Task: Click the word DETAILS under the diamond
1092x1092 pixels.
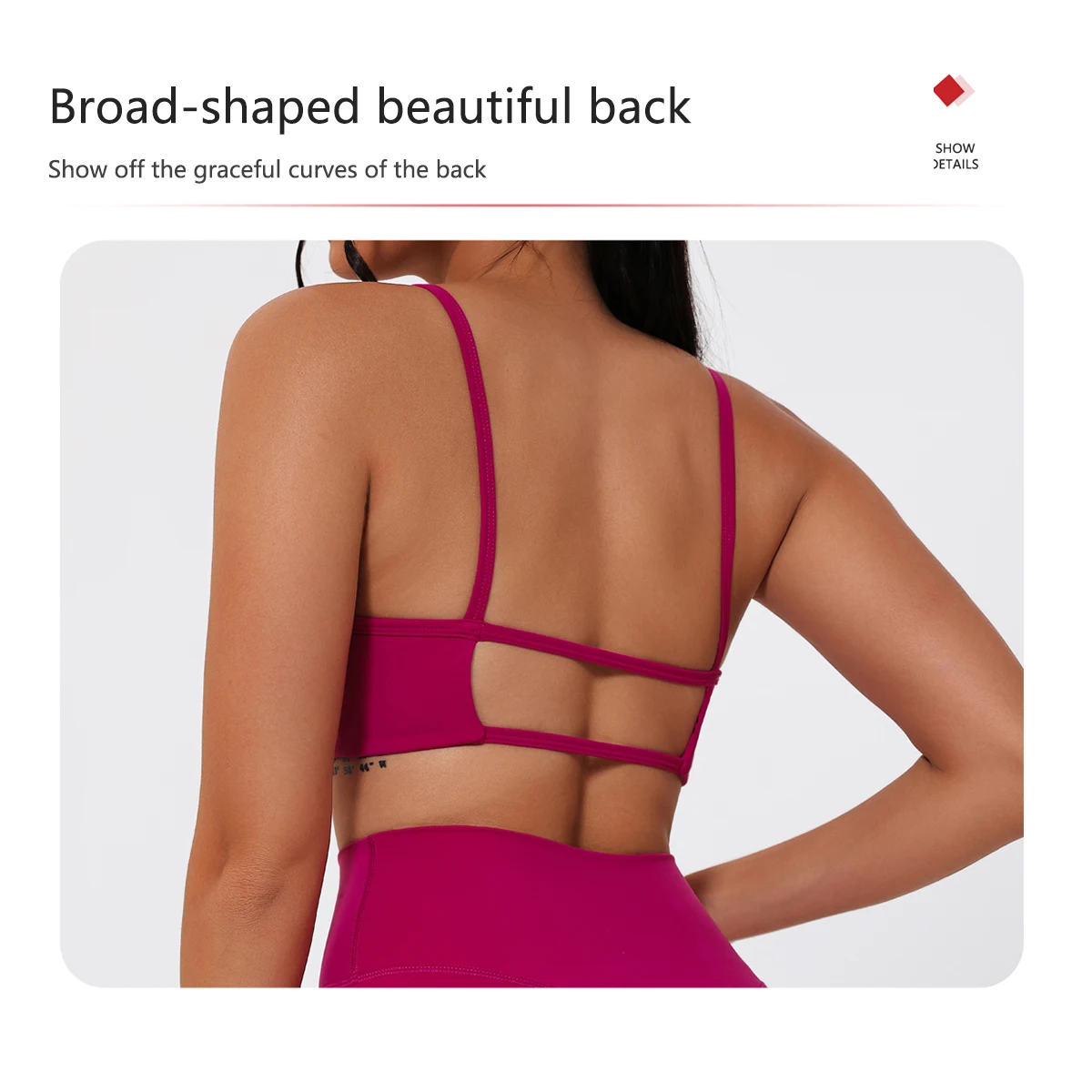Action: (955, 164)
